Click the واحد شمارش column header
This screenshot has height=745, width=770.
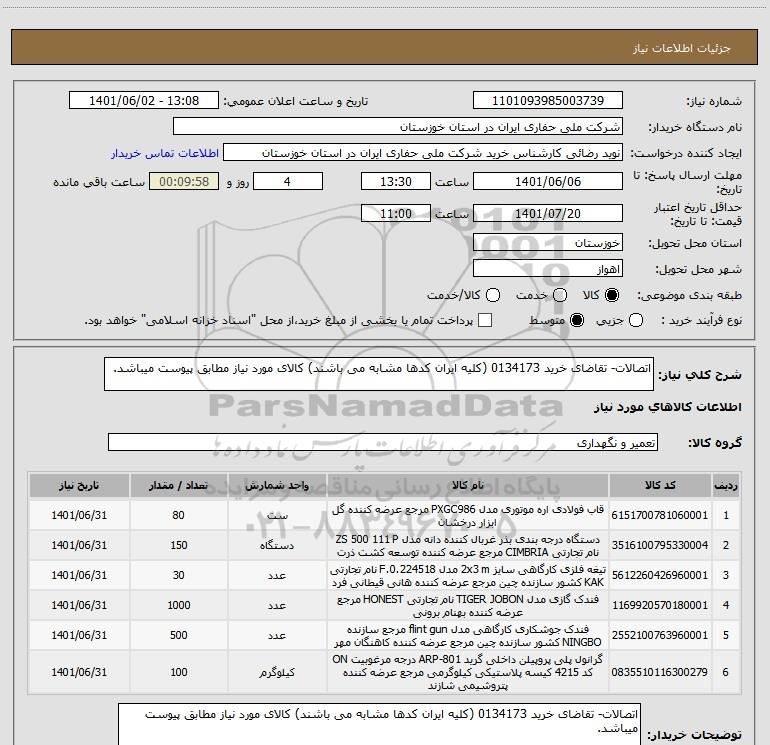click(277, 486)
